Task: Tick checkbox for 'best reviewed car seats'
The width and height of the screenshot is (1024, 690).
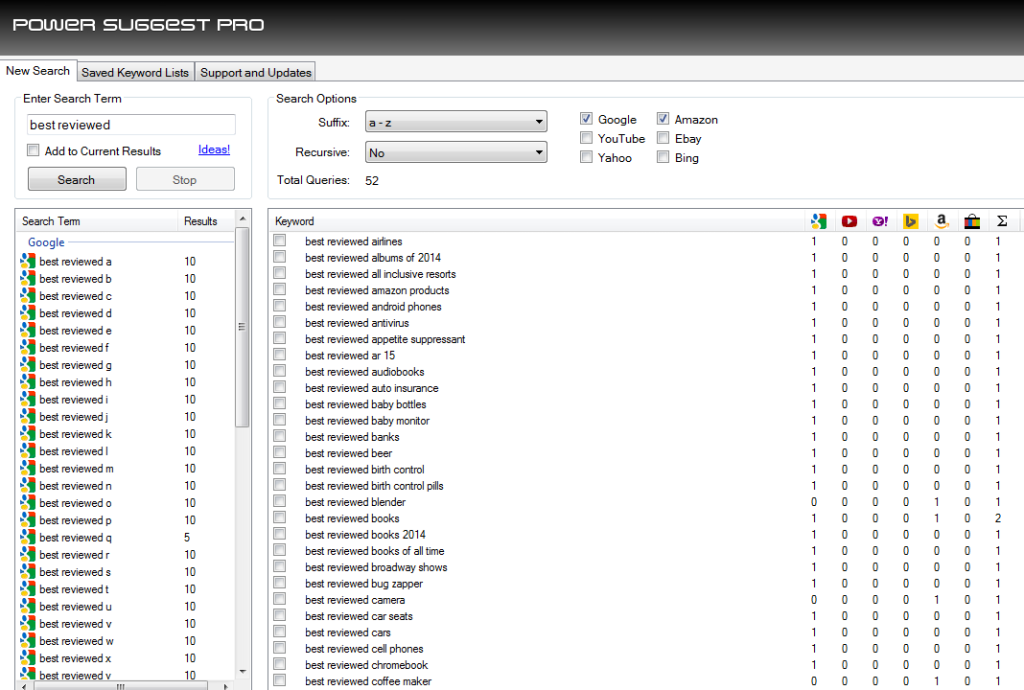Action: (x=280, y=616)
